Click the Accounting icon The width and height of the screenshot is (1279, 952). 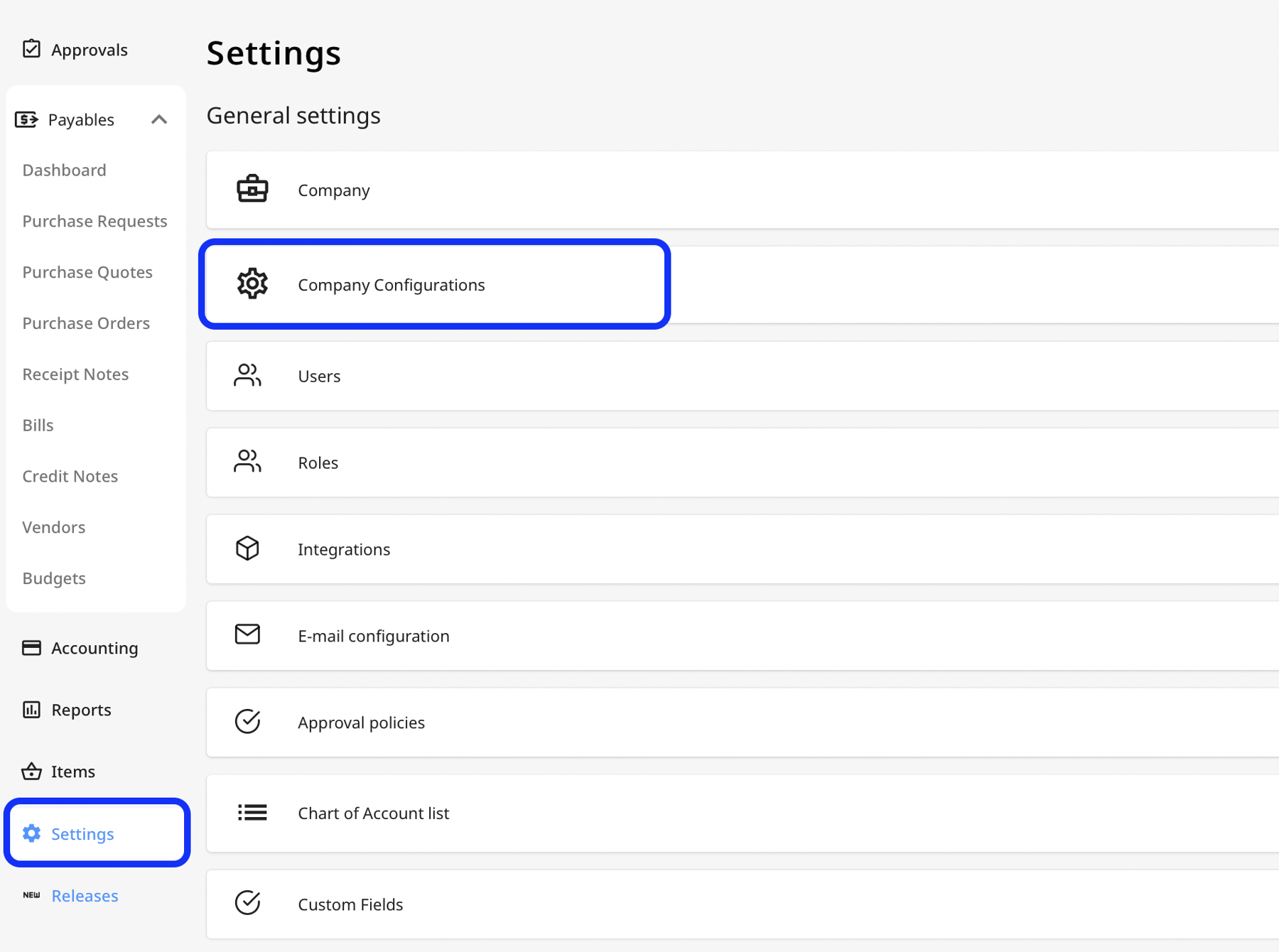[32, 647]
